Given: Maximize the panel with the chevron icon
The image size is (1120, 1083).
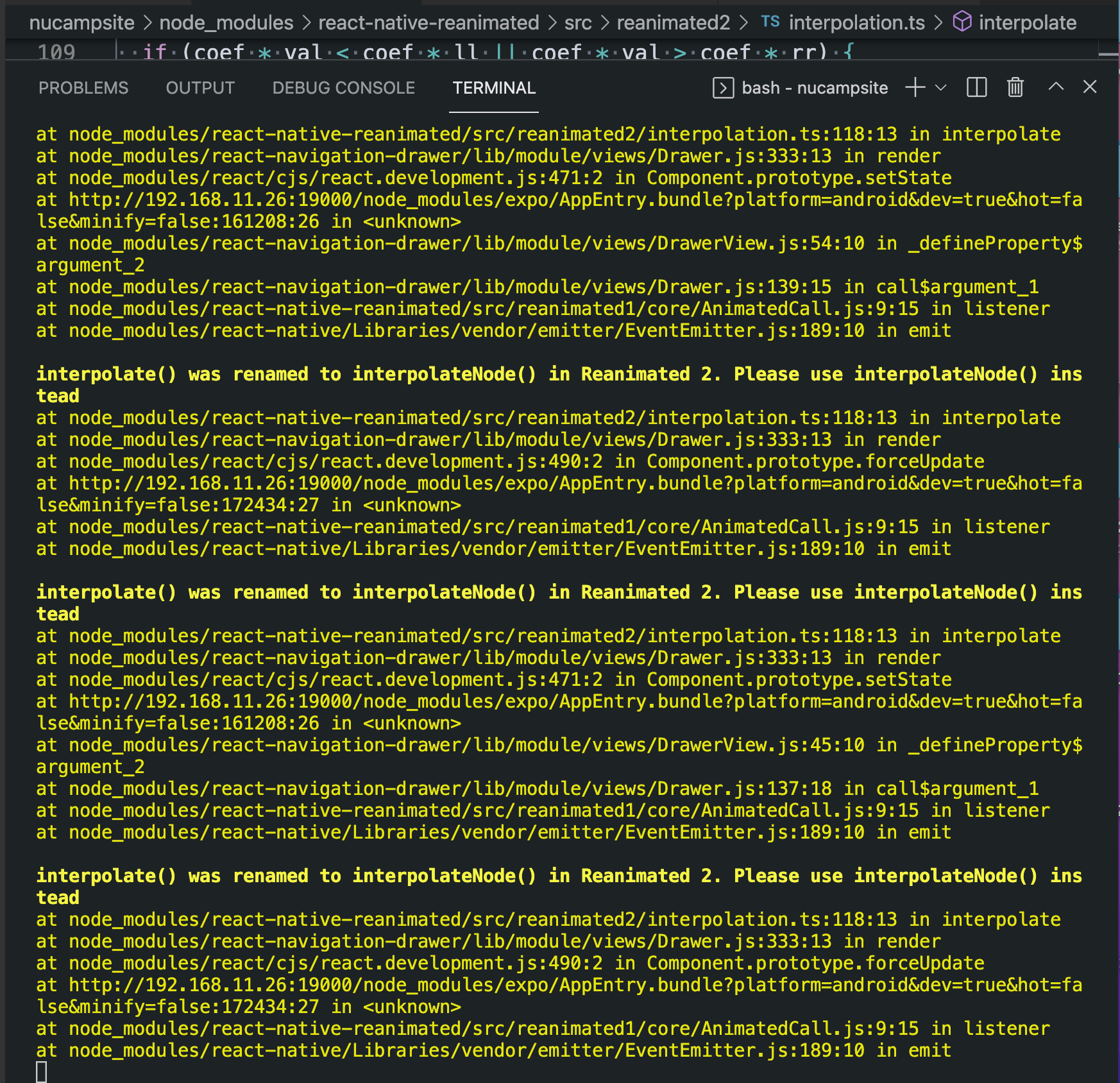Looking at the screenshot, I should [1055, 88].
